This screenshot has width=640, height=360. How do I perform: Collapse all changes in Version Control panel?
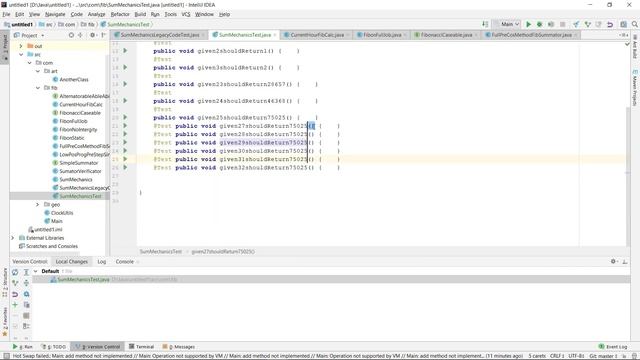point(26,283)
